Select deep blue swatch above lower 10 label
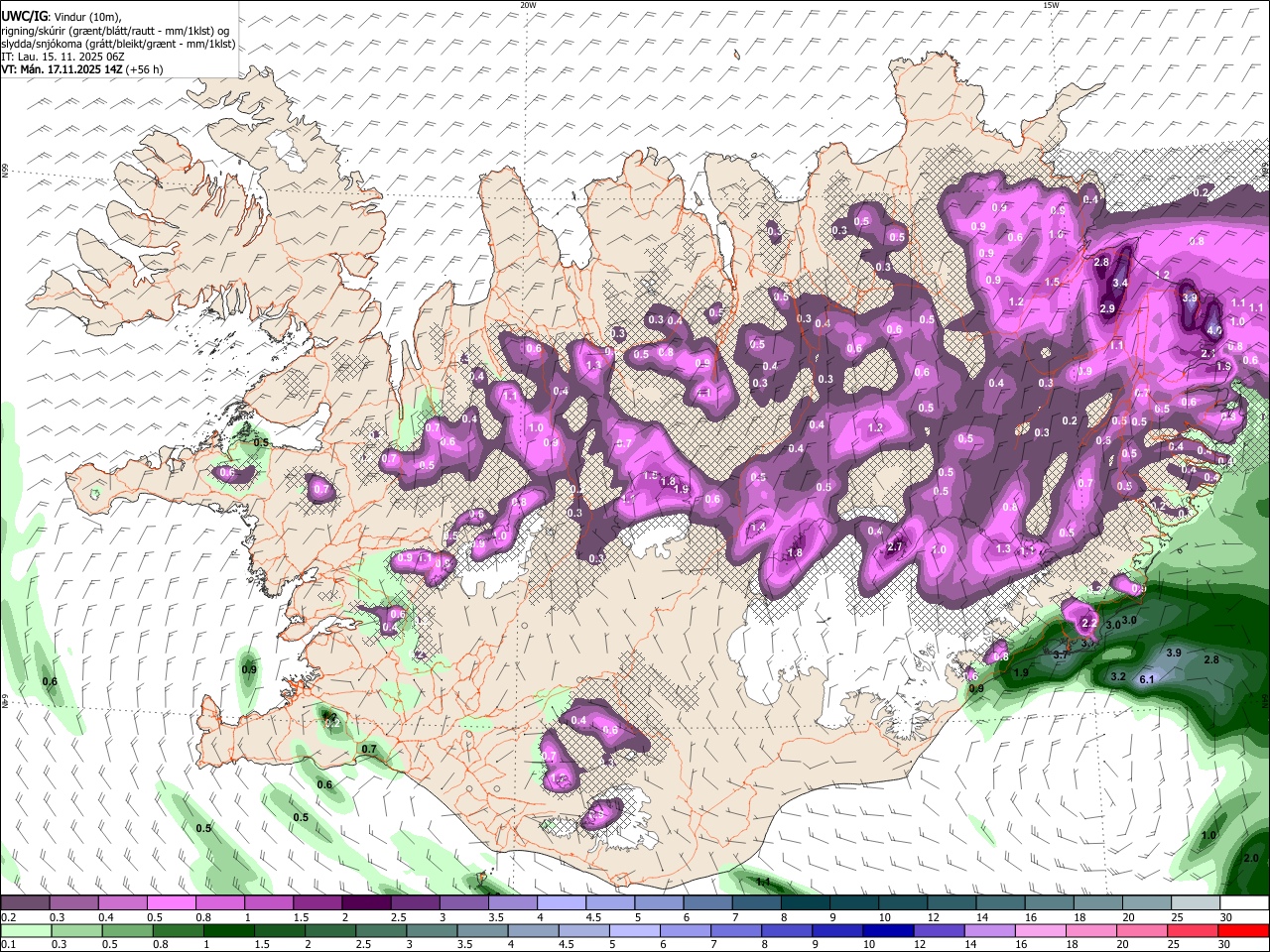The height and width of the screenshot is (952, 1270). tap(888, 931)
